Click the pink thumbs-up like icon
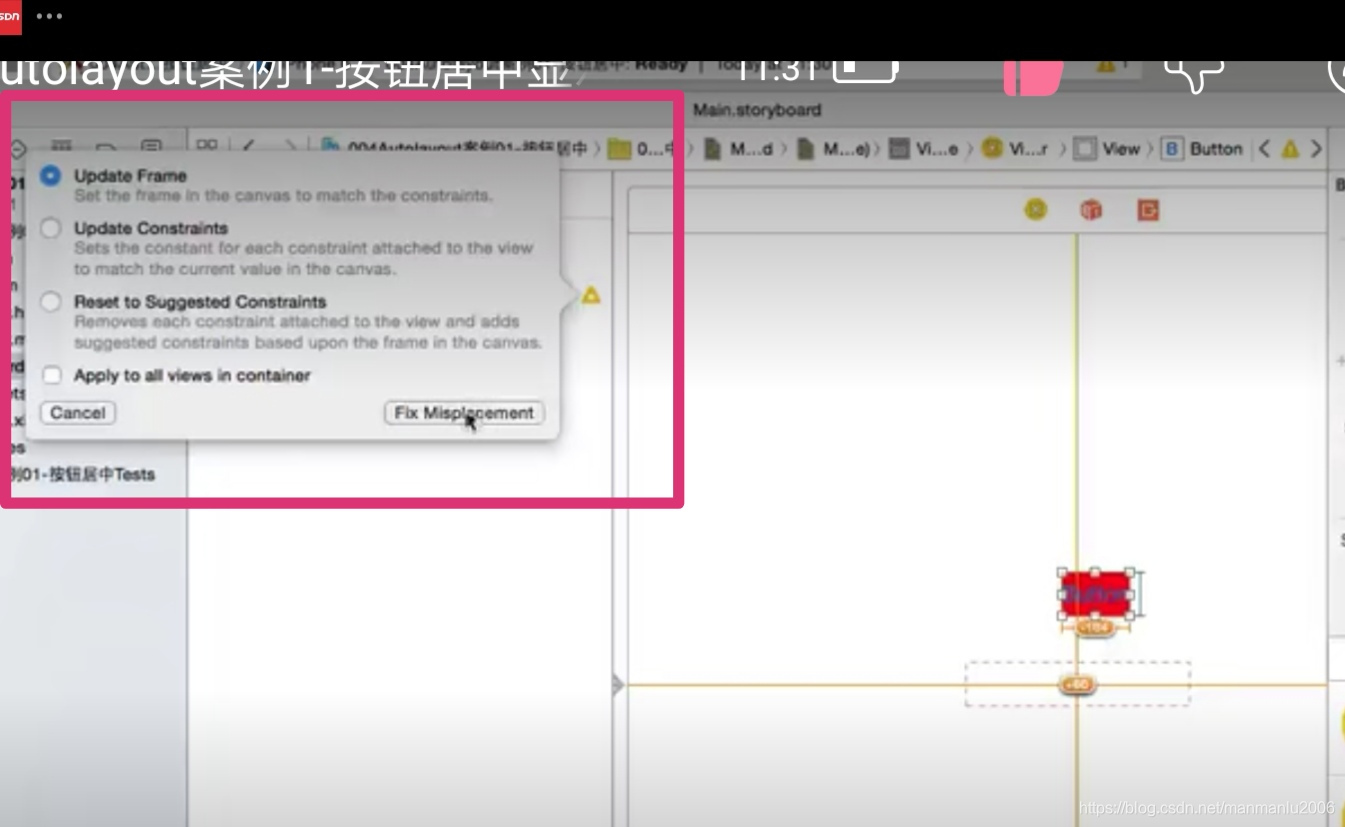The width and height of the screenshot is (1345, 827). 1033,78
